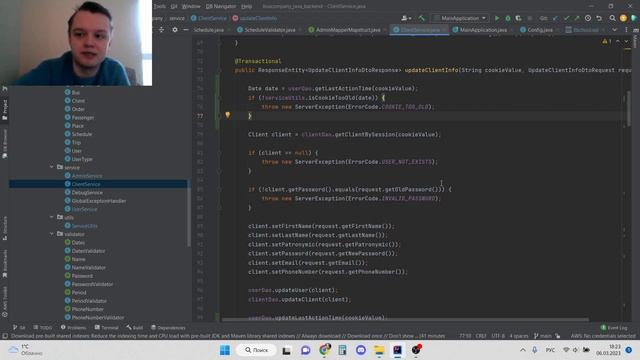The image size is (640, 360).
Task: Open the Help menu
Action: (x=247, y=6)
